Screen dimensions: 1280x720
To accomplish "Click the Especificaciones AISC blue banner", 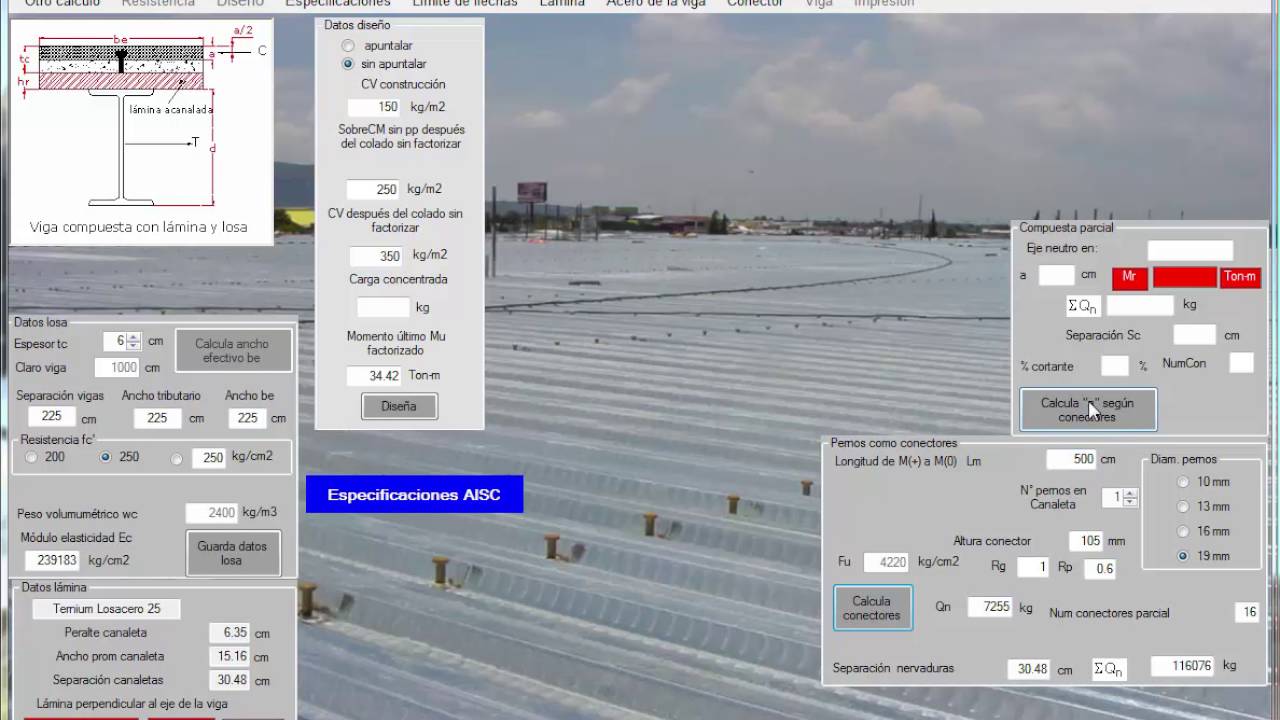I will pos(414,494).
